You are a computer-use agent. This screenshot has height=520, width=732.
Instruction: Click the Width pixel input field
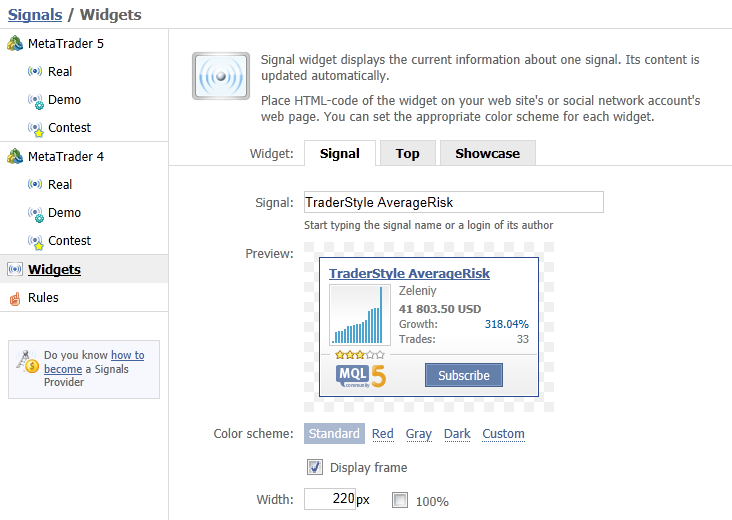[x=330, y=499]
